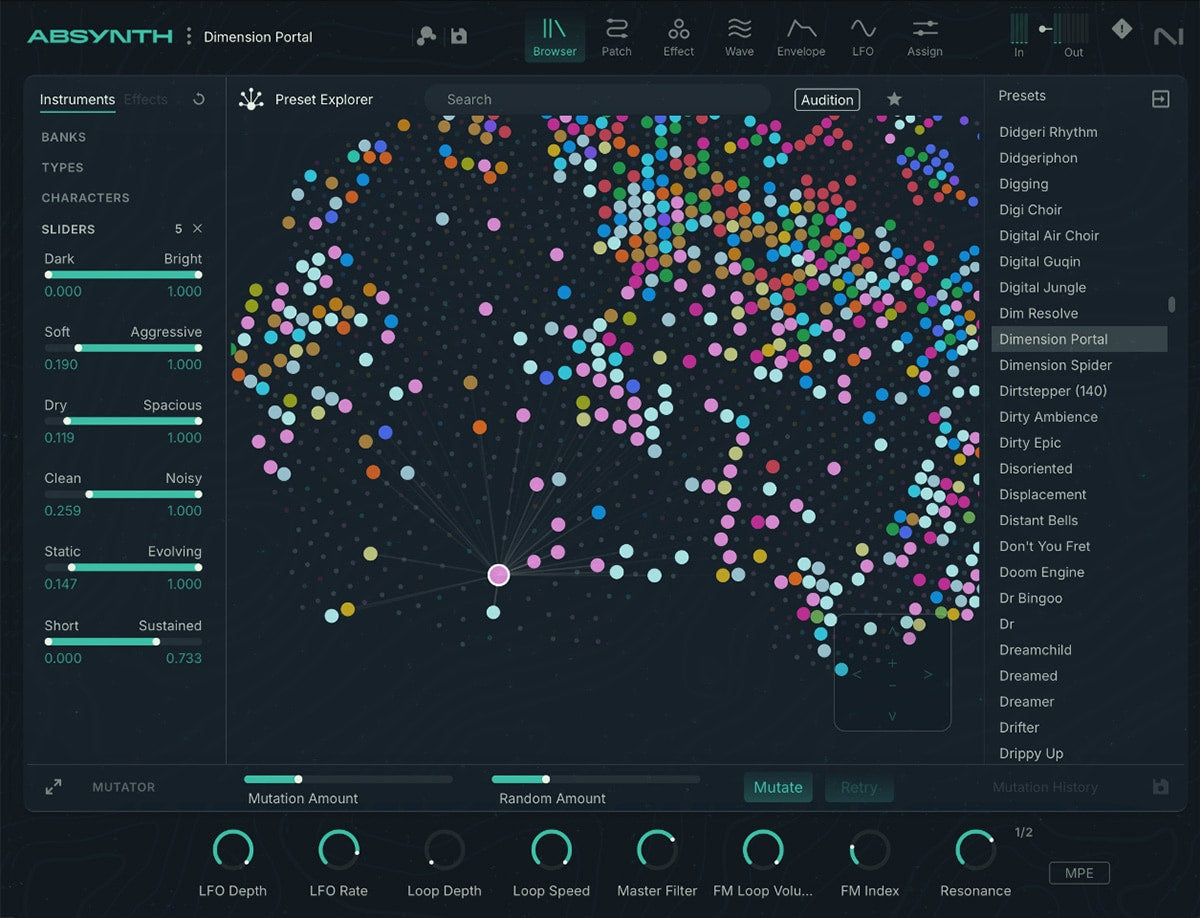Pan map down with navigation arrow

tap(892, 716)
